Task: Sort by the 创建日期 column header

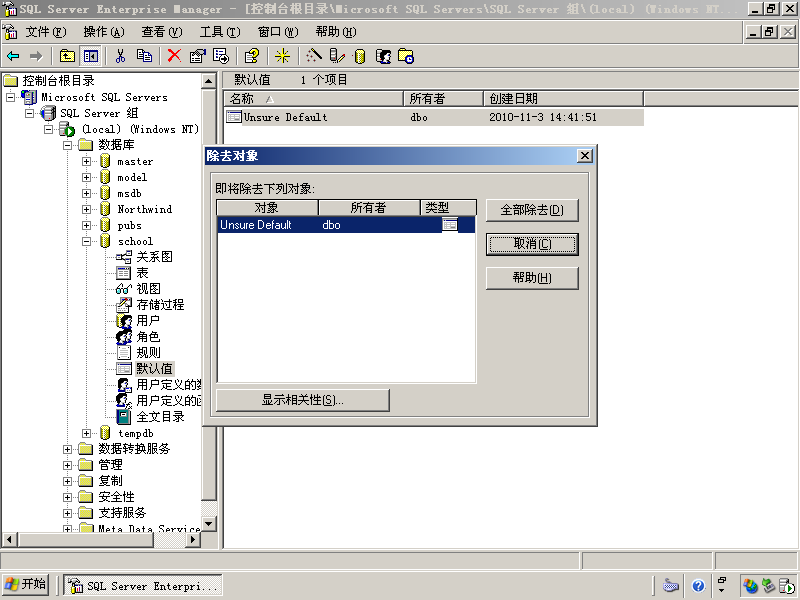Action: click(563, 98)
